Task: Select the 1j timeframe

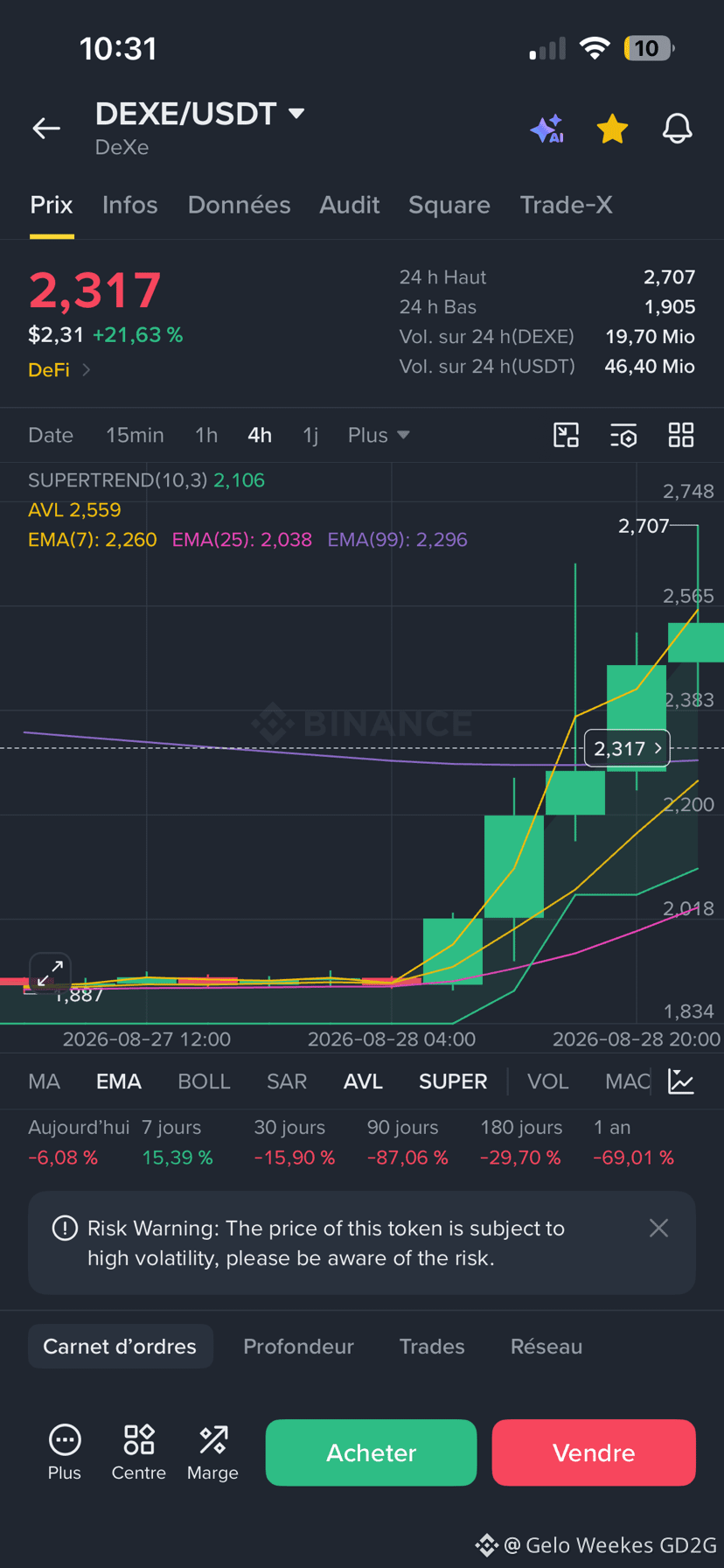Action: [310, 435]
